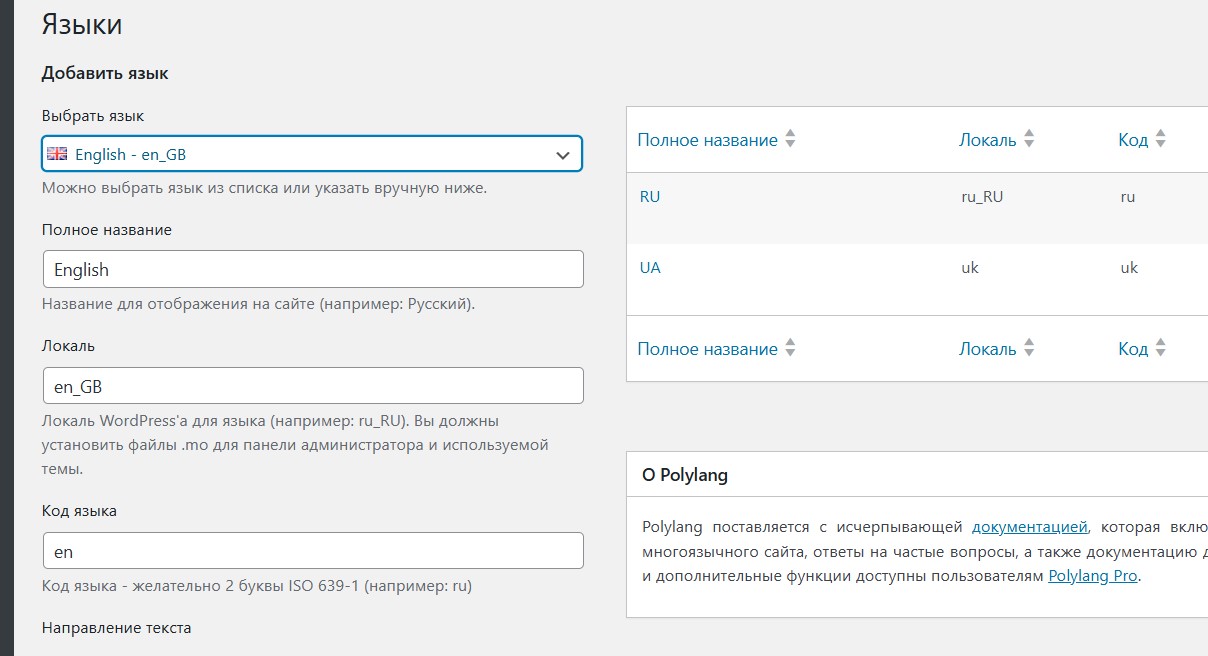Click the UK flag icon in language selector

(57, 154)
